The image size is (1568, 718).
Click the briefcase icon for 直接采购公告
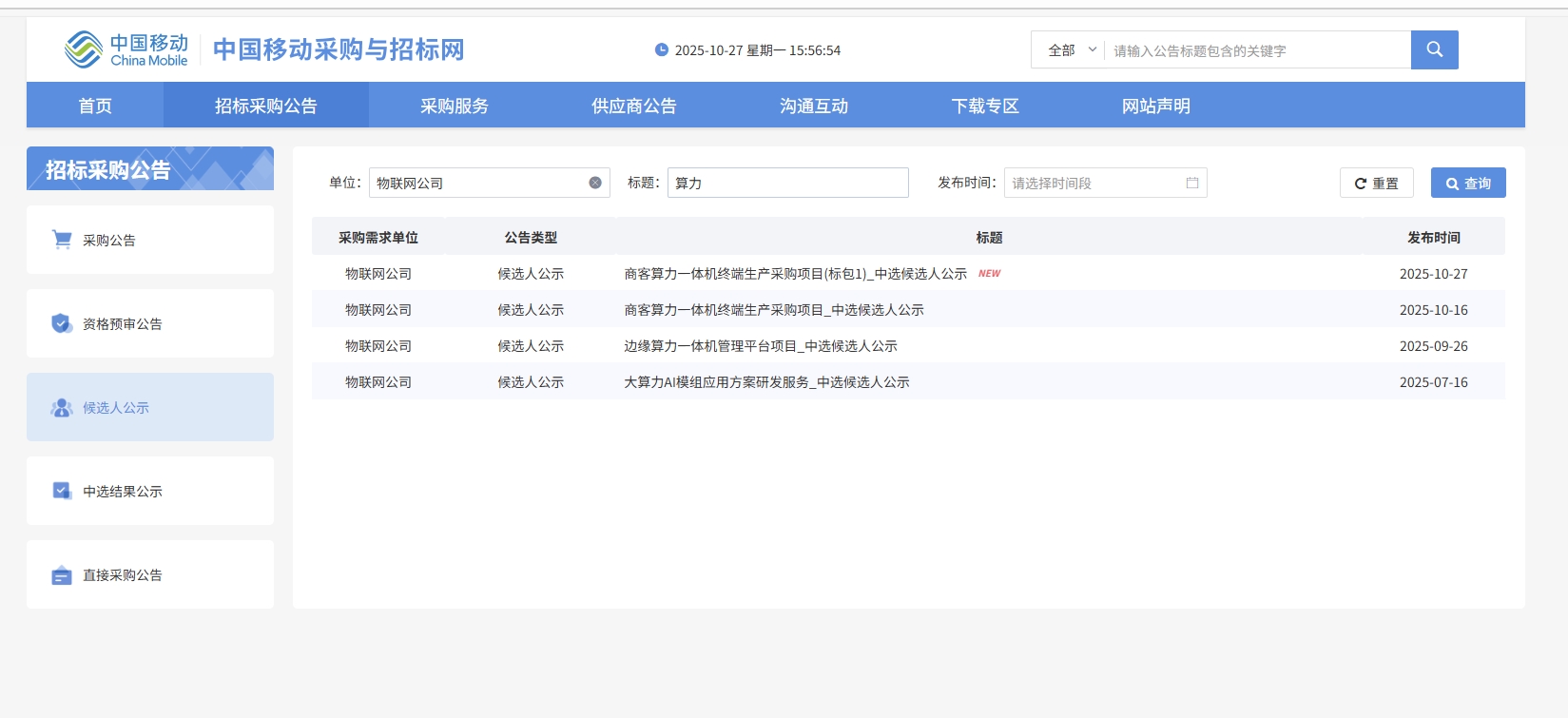[x=62, y=575]
